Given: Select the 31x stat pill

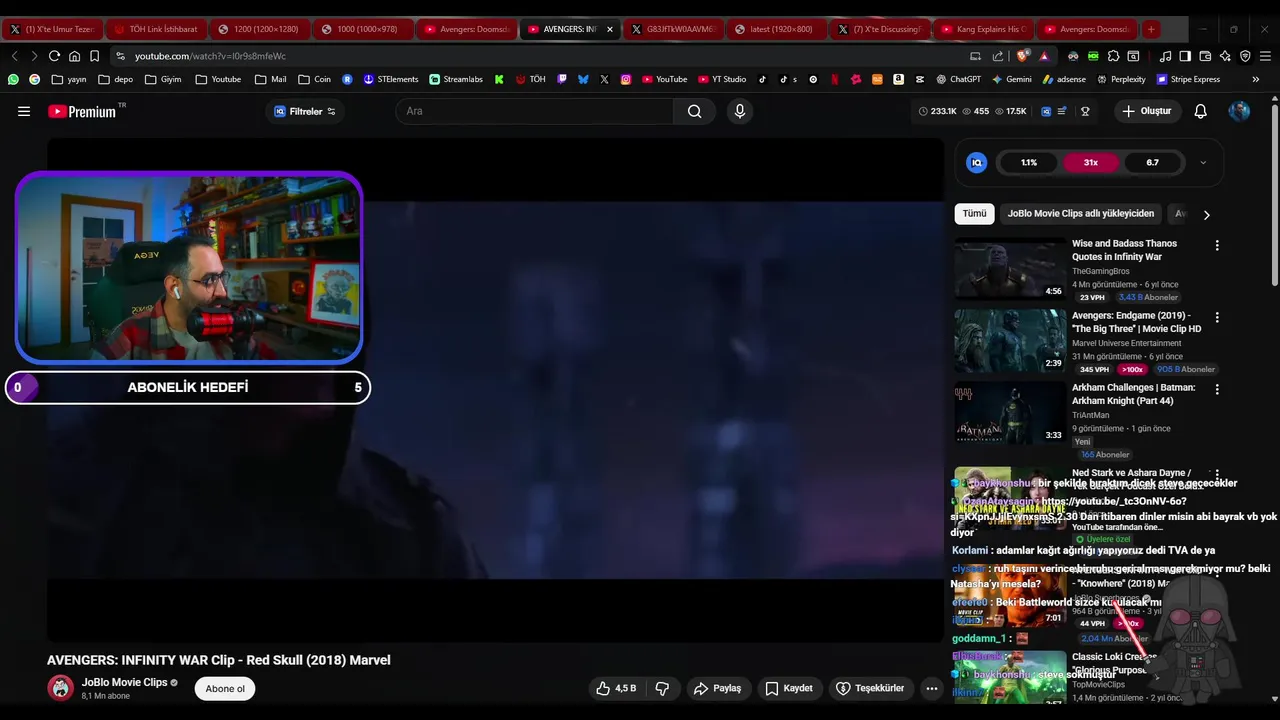Looking at the screenshot, I should pos(1091,162).
